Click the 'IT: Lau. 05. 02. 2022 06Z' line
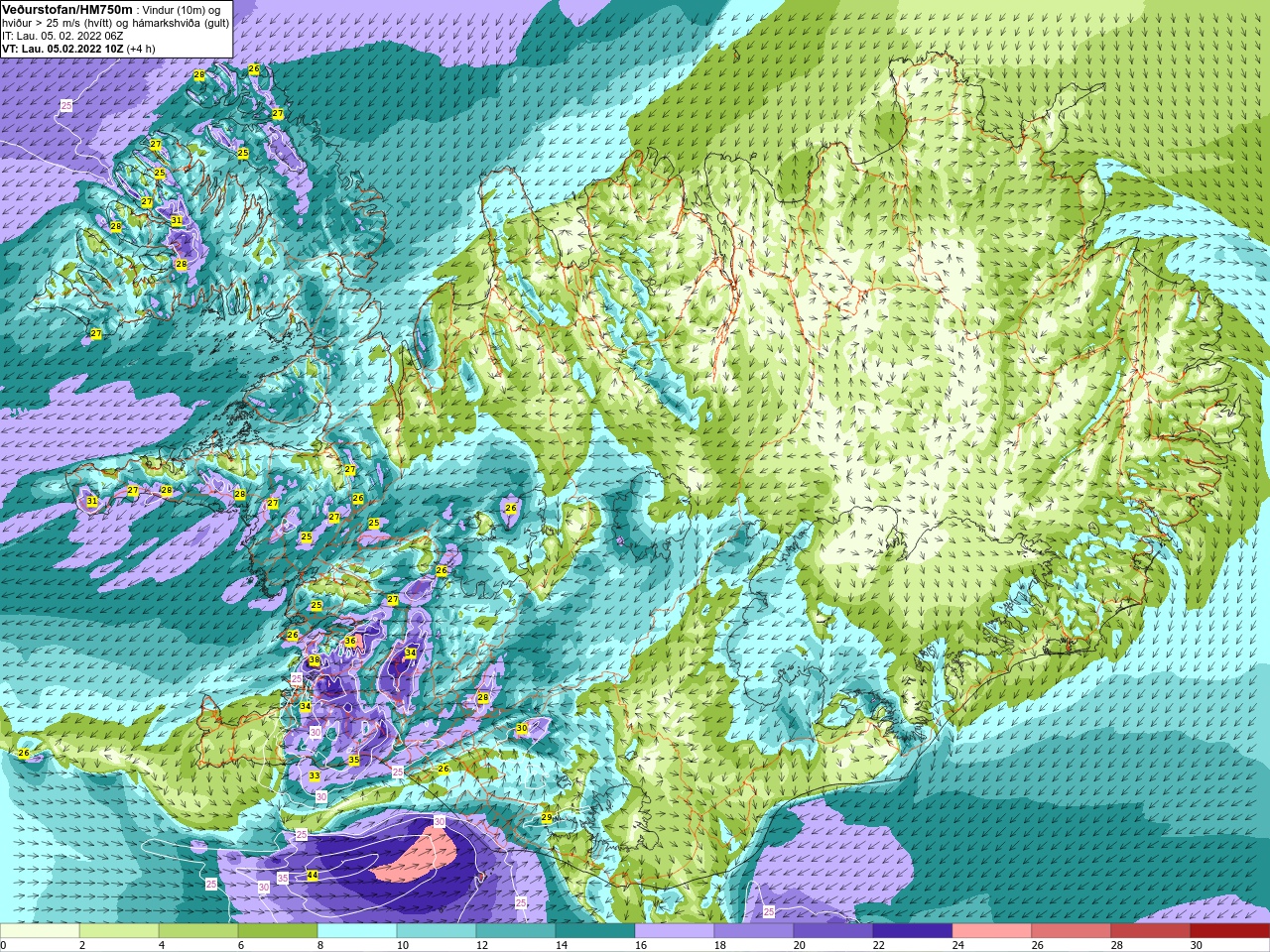 click(63, 36)
